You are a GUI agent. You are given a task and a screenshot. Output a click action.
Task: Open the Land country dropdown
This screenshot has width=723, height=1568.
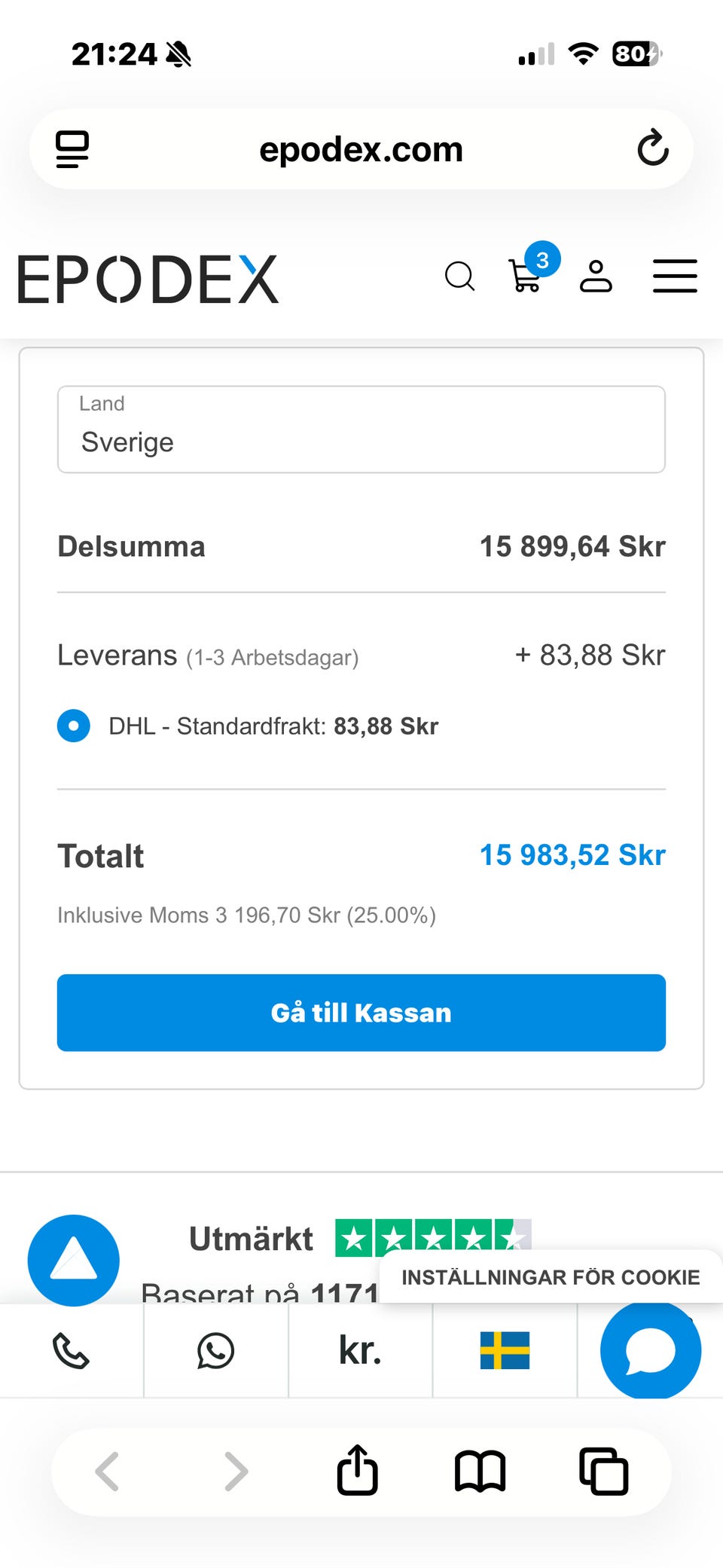pyautogui.click(x=361, y=429)
